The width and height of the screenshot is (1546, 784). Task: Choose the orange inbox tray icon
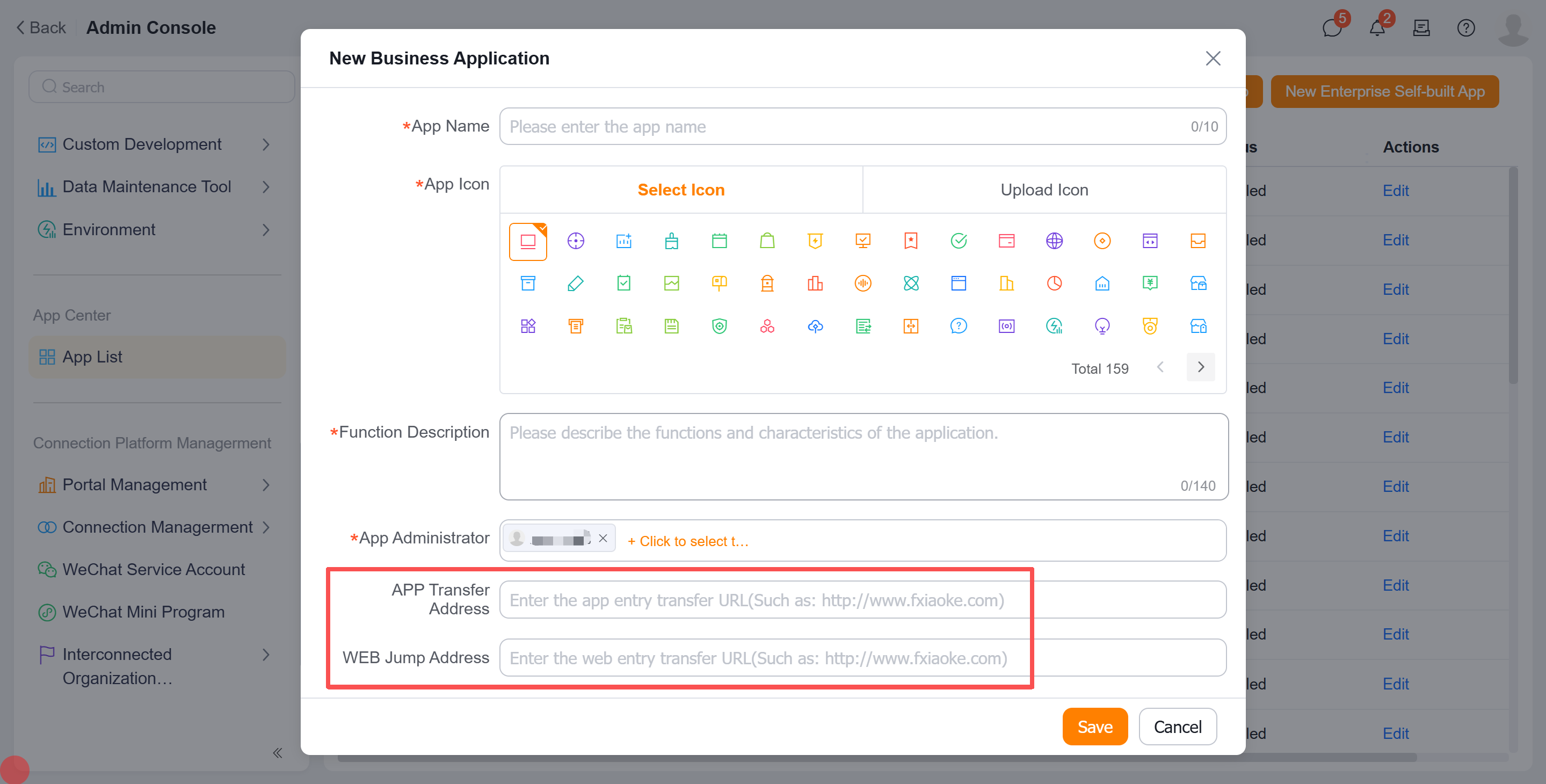pyautogui.click(x=1198, y=241)
